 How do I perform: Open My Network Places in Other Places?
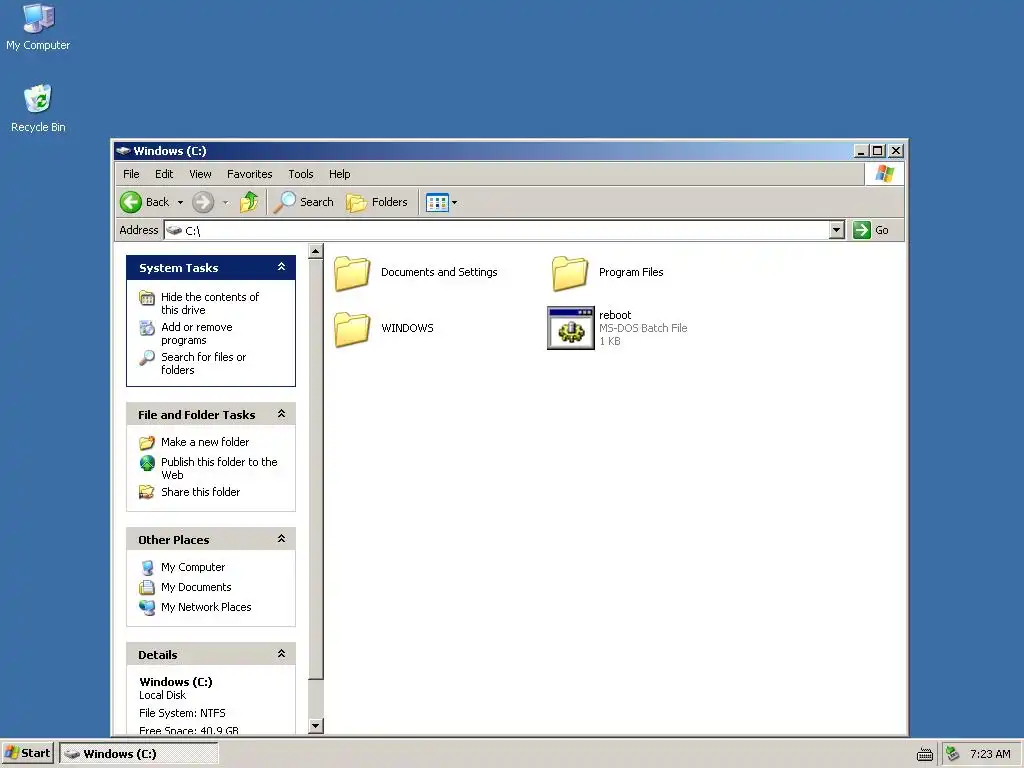click(x=206, y=607)
